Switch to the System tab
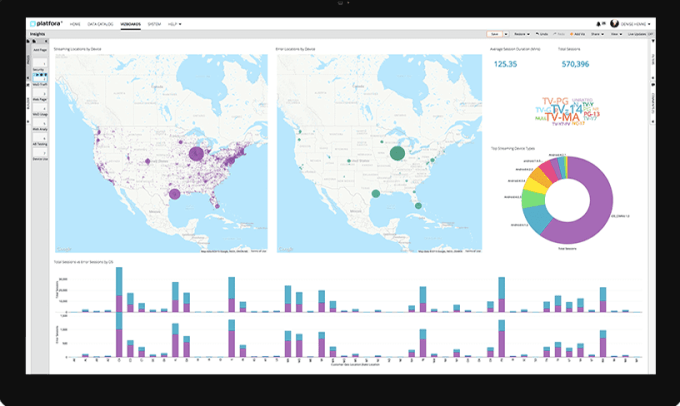This screenshot has height=406, width=680. 154,24
